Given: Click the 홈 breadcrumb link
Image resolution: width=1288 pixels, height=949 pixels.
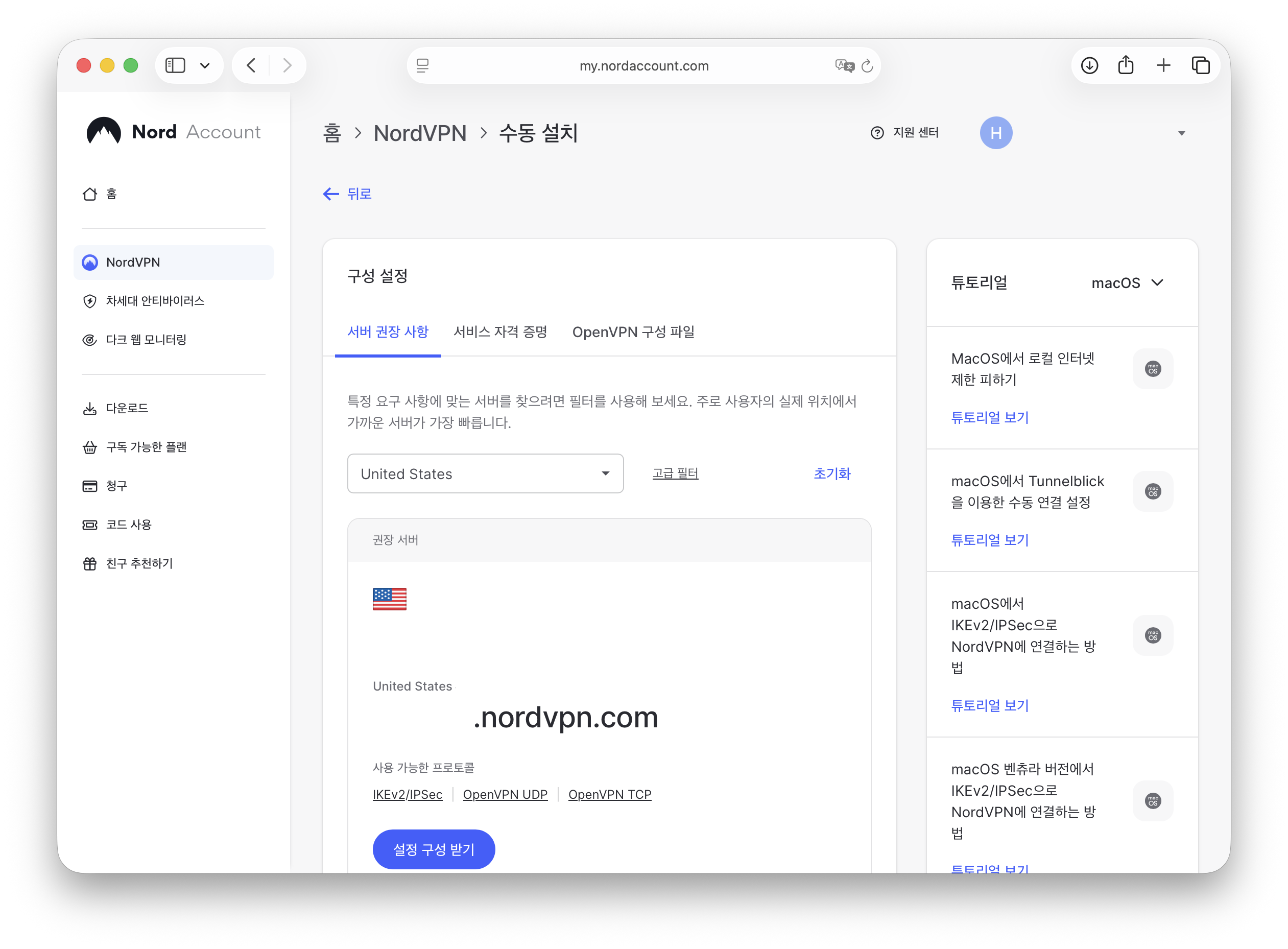Looking at the screenshot, I should click(332, 133).
